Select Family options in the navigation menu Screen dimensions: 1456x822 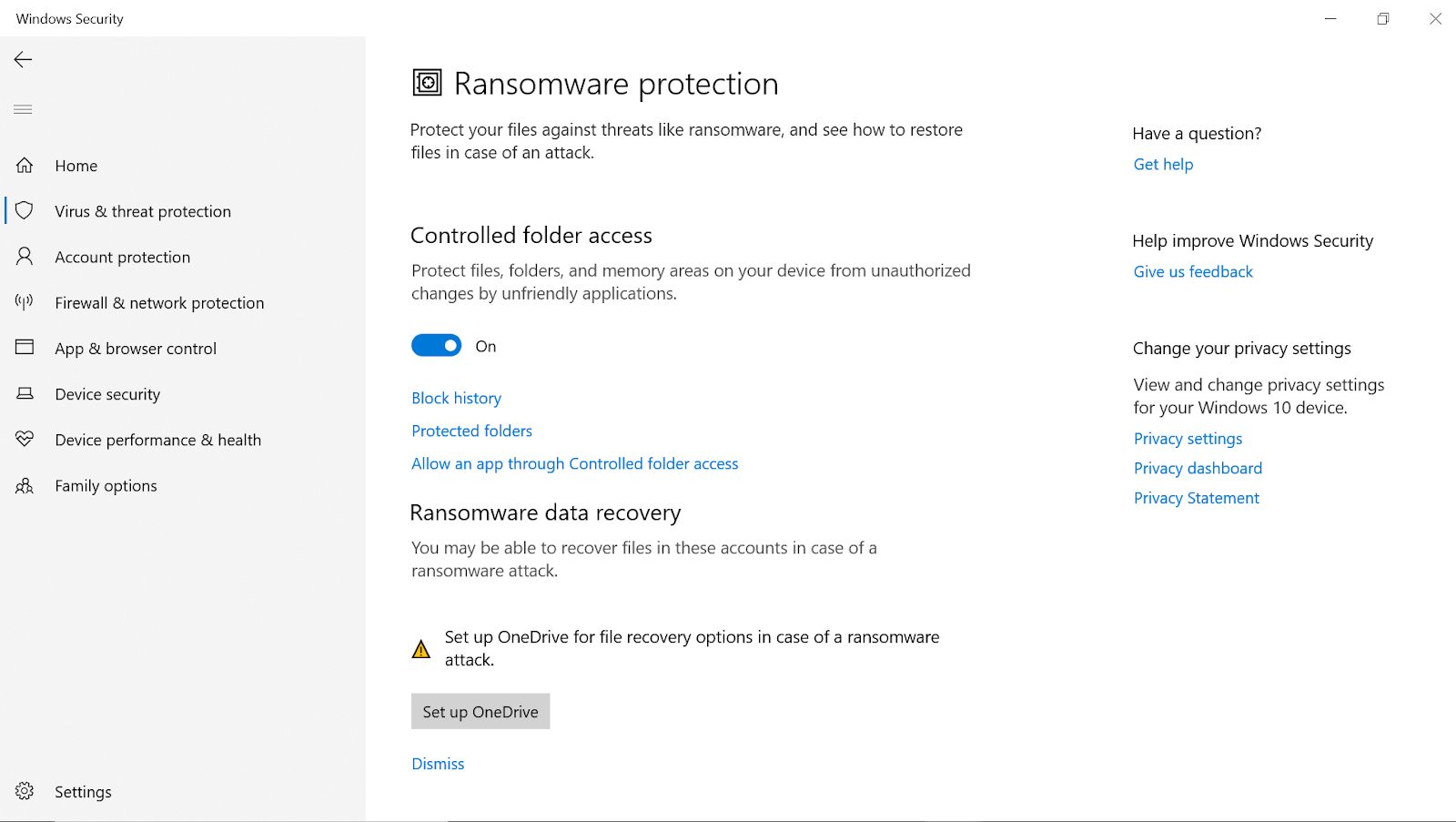[106, 485]
